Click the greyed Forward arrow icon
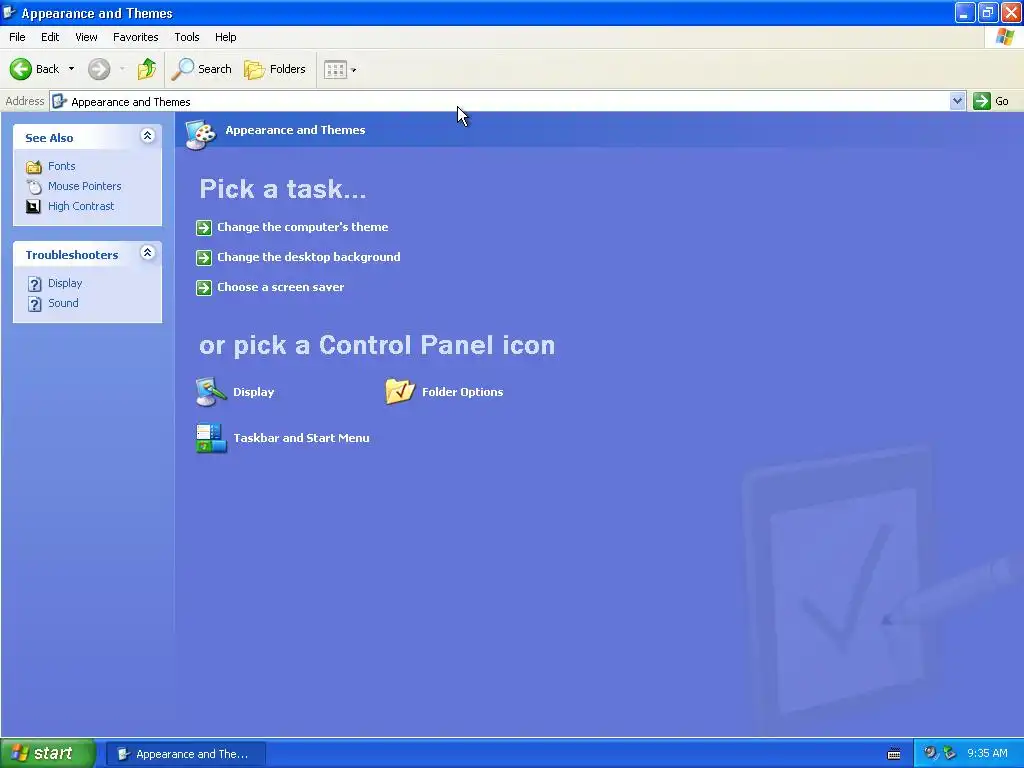This screenshot has height=768, width=1024. [x=99, y=69]
